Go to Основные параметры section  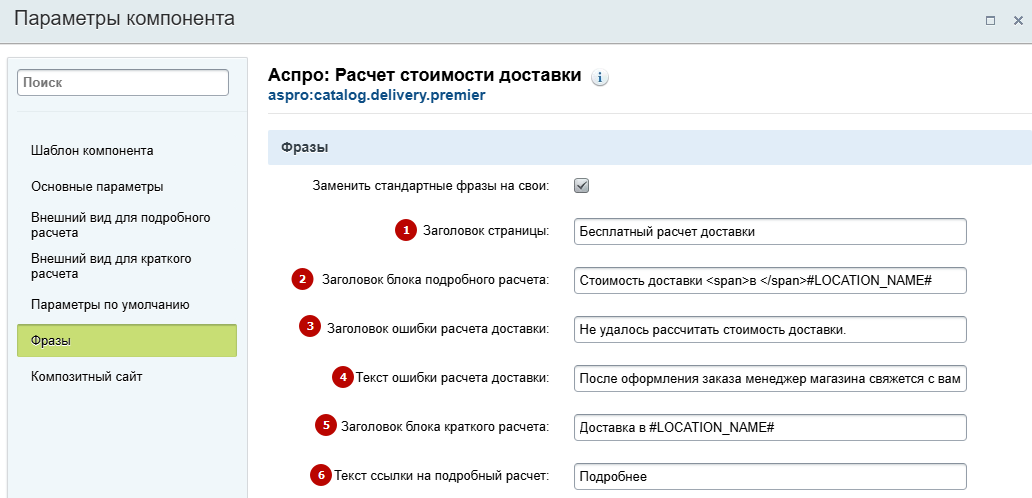coord(97,186)
